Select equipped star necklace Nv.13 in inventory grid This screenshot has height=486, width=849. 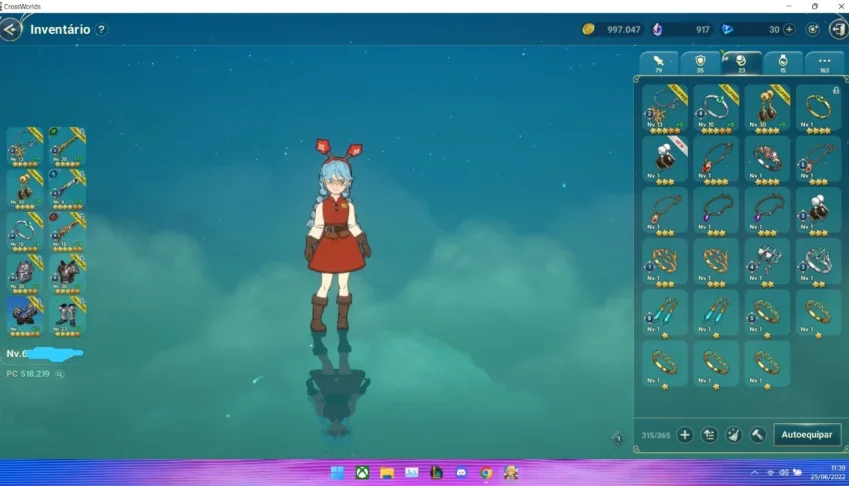(665, 109)
